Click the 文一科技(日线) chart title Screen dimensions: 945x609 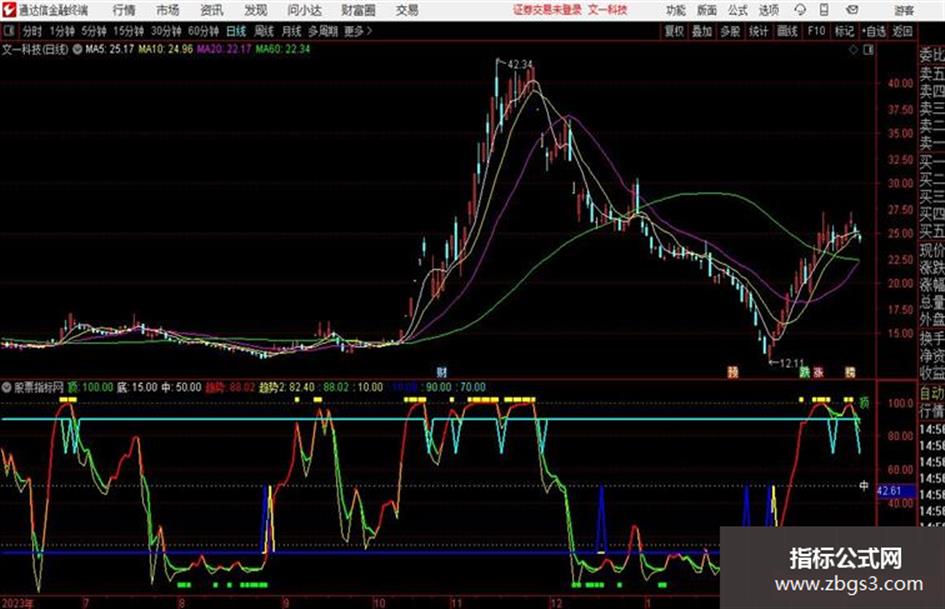pyautogui.click(x=35, y=49)
